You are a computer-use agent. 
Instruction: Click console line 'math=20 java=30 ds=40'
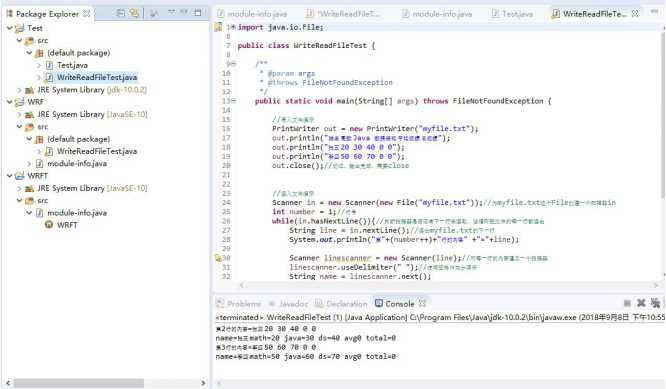[x=306, y=338]
